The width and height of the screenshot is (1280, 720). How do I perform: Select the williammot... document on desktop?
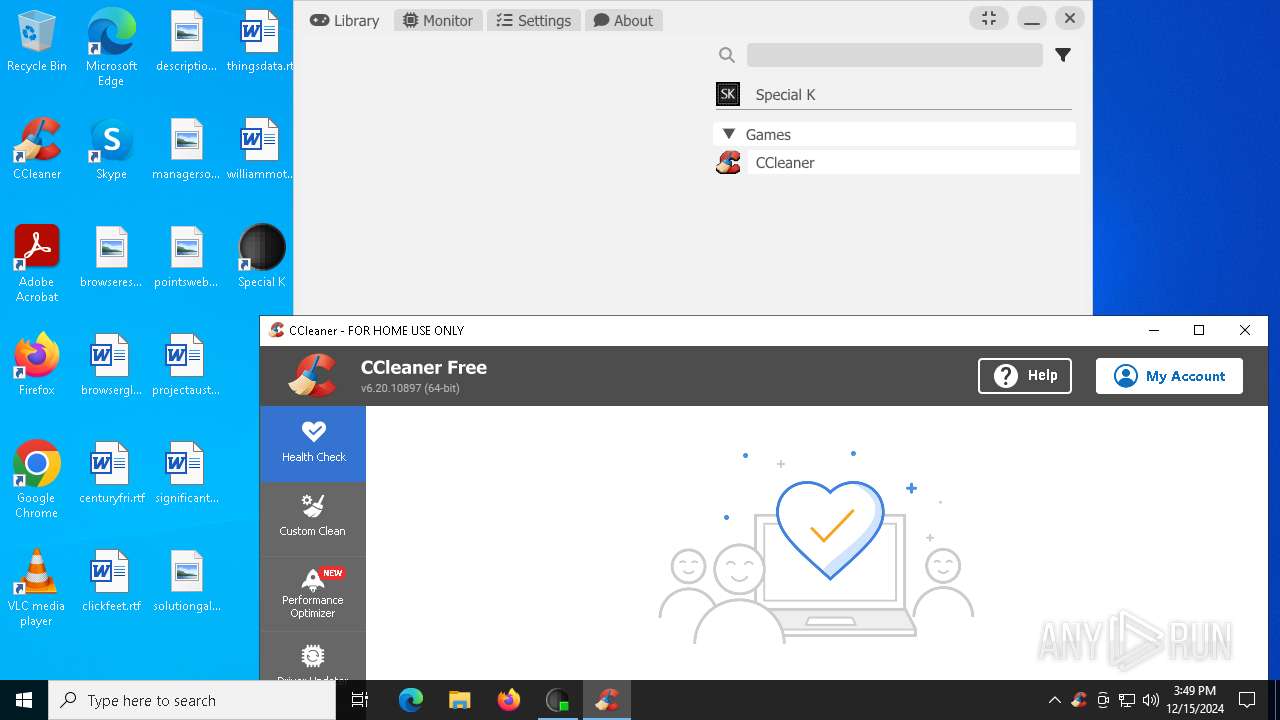click(x=260, y=149)
